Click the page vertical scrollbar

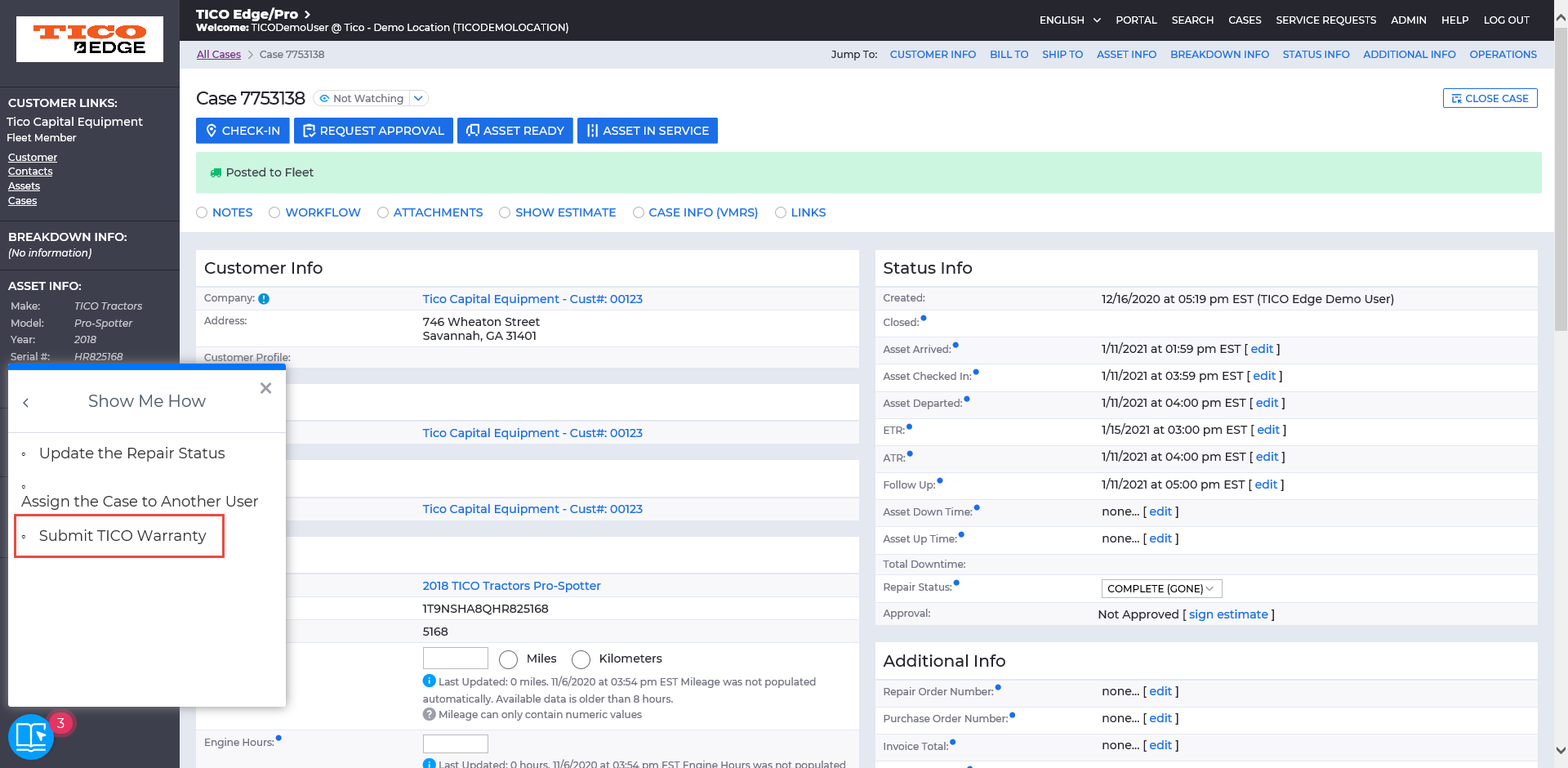(1561, 180)
